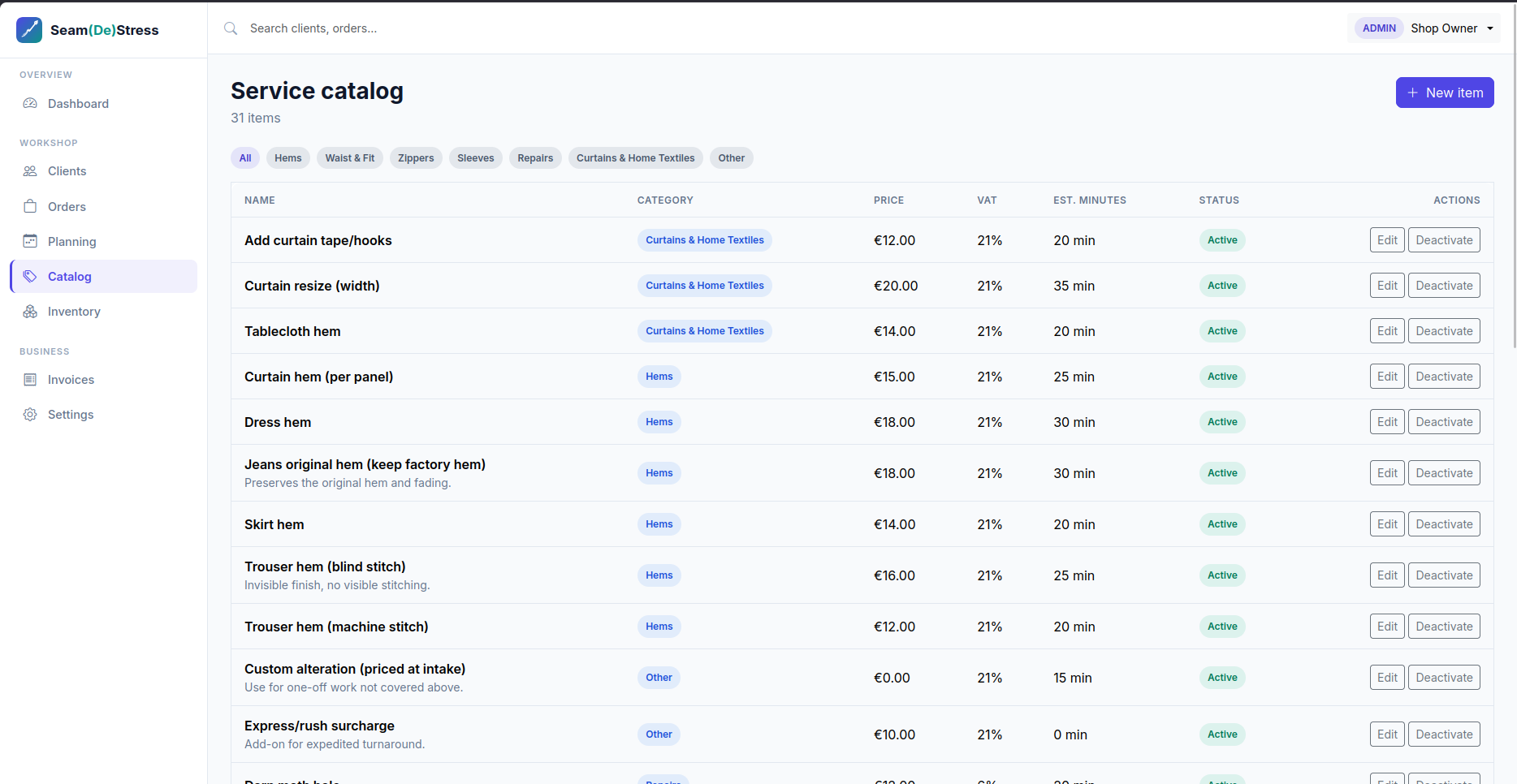Open the Shop Owner account dropdown
This screenshot has width=1517, height=784.
1424,28
